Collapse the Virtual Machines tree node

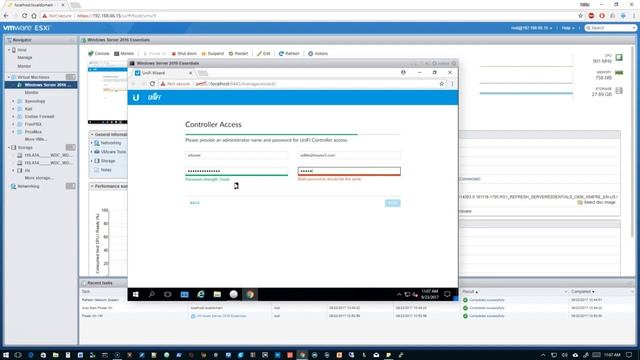coord(9,77)
